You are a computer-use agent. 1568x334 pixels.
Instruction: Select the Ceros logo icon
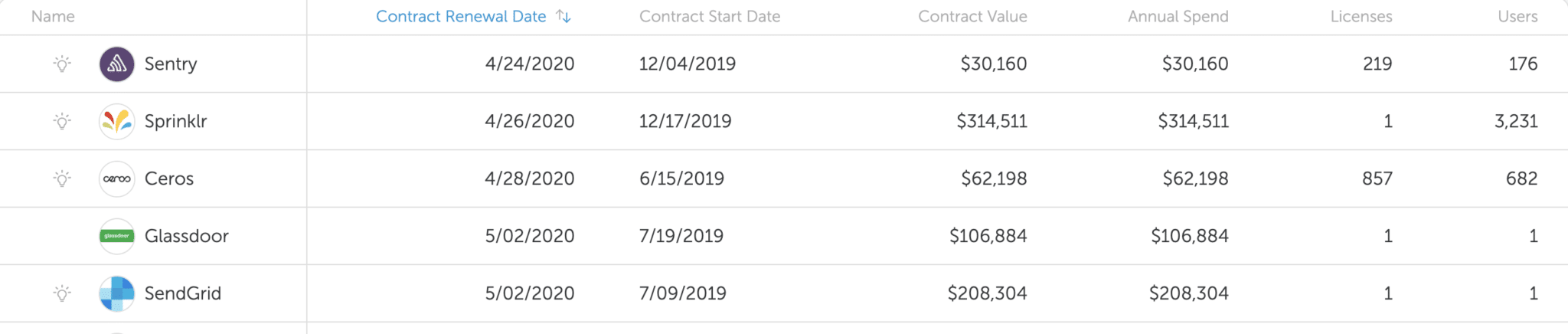point(117,178)
